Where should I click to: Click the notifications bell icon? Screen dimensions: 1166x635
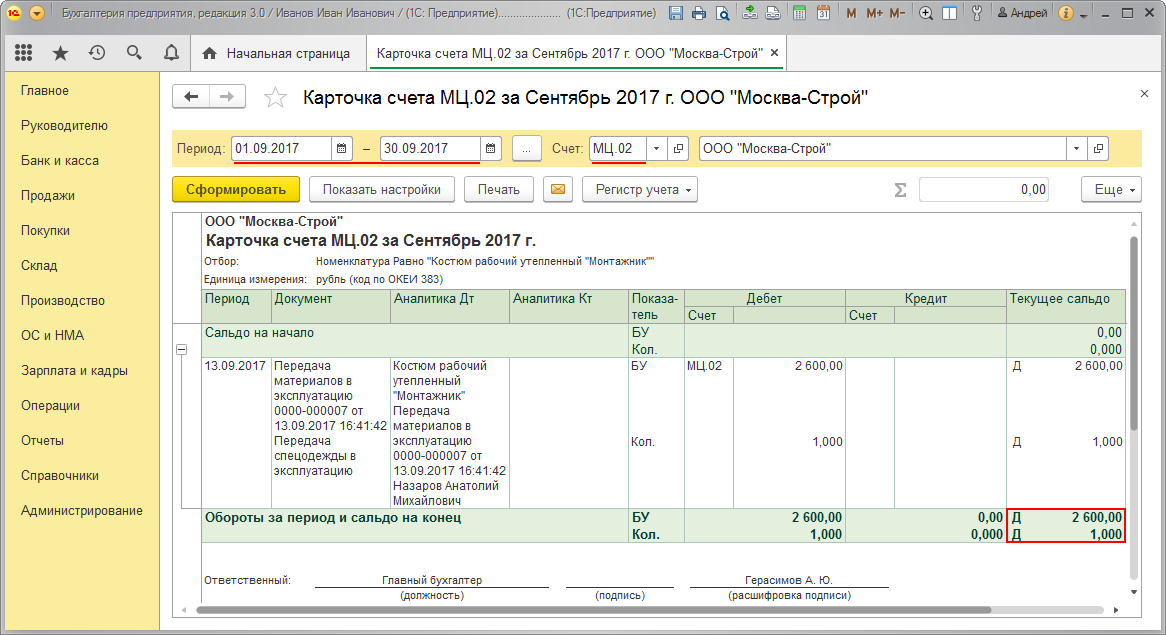click(171, 53)
